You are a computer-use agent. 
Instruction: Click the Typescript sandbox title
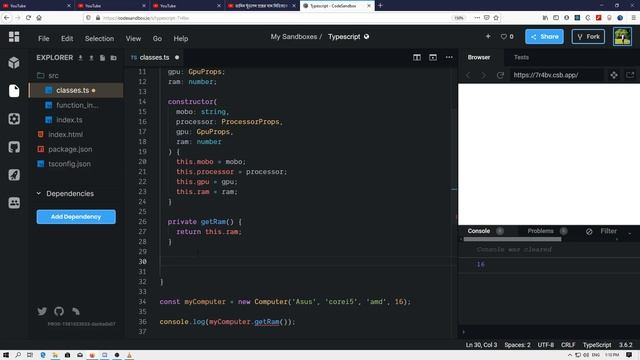click(344, 37)
